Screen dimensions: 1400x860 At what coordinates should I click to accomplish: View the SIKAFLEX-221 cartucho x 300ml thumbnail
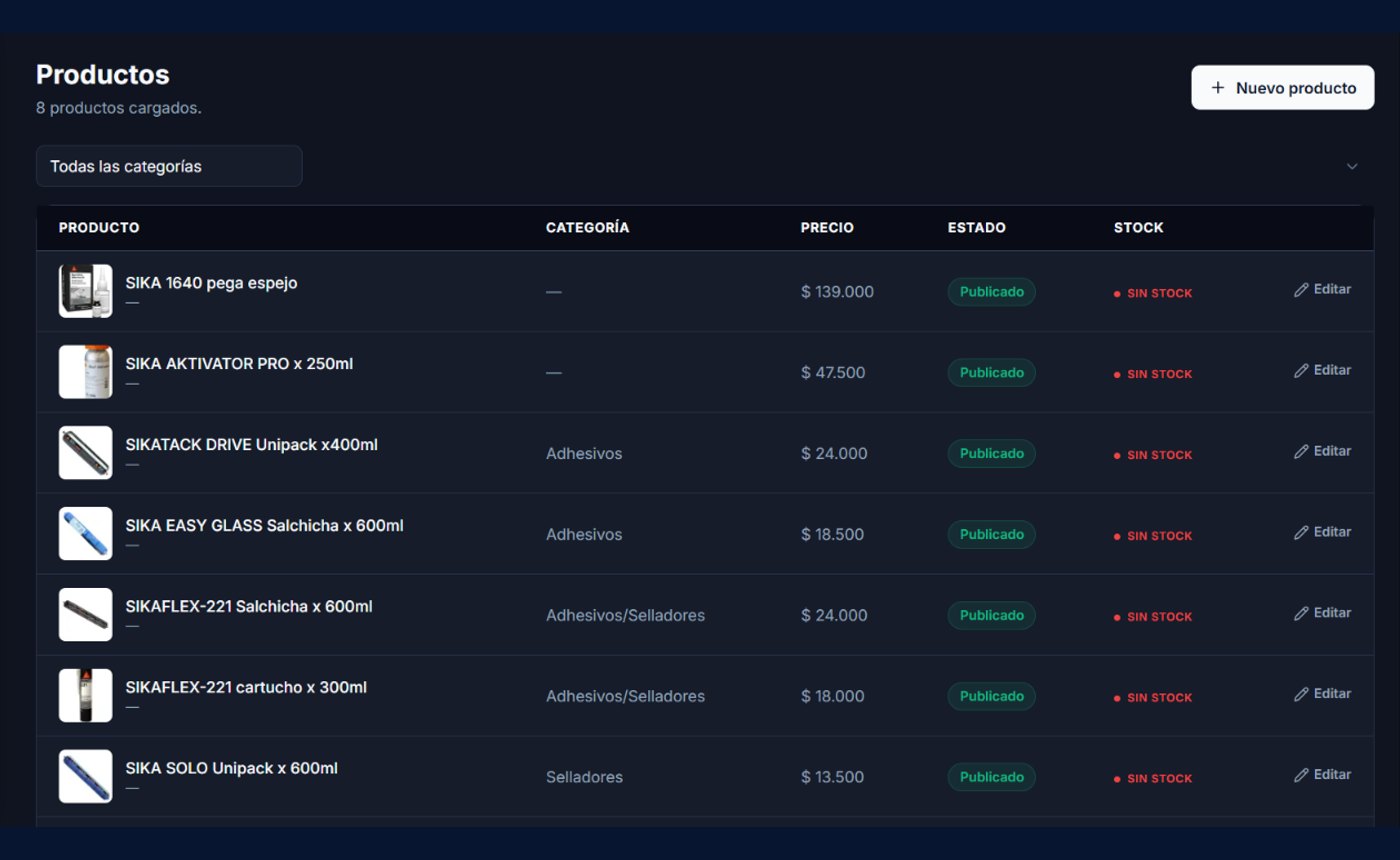[86, 696]
